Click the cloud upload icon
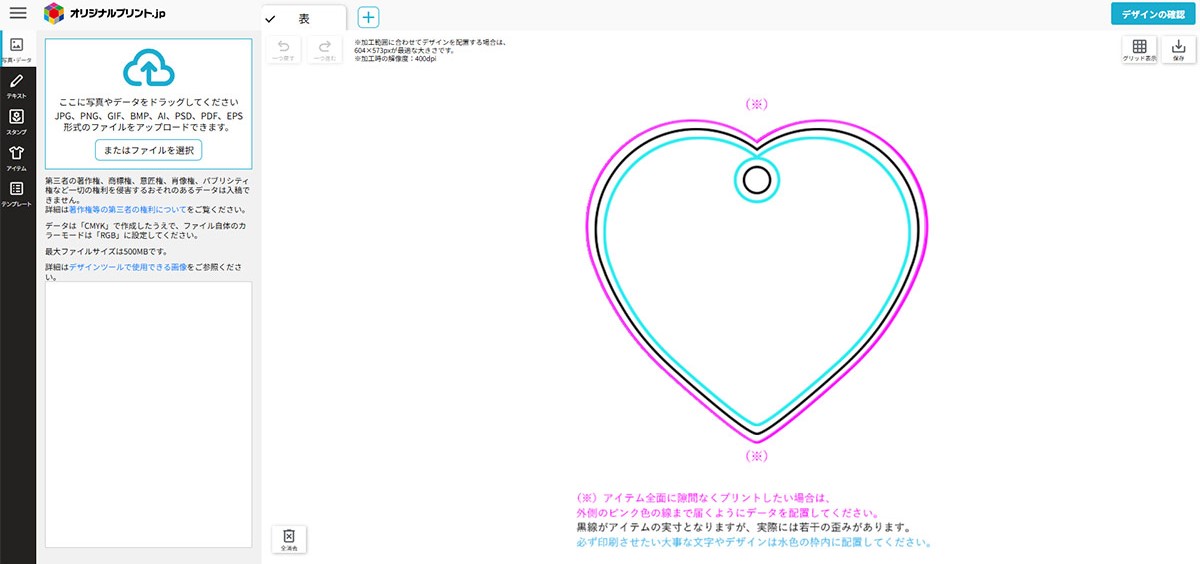 pos(148,69)
